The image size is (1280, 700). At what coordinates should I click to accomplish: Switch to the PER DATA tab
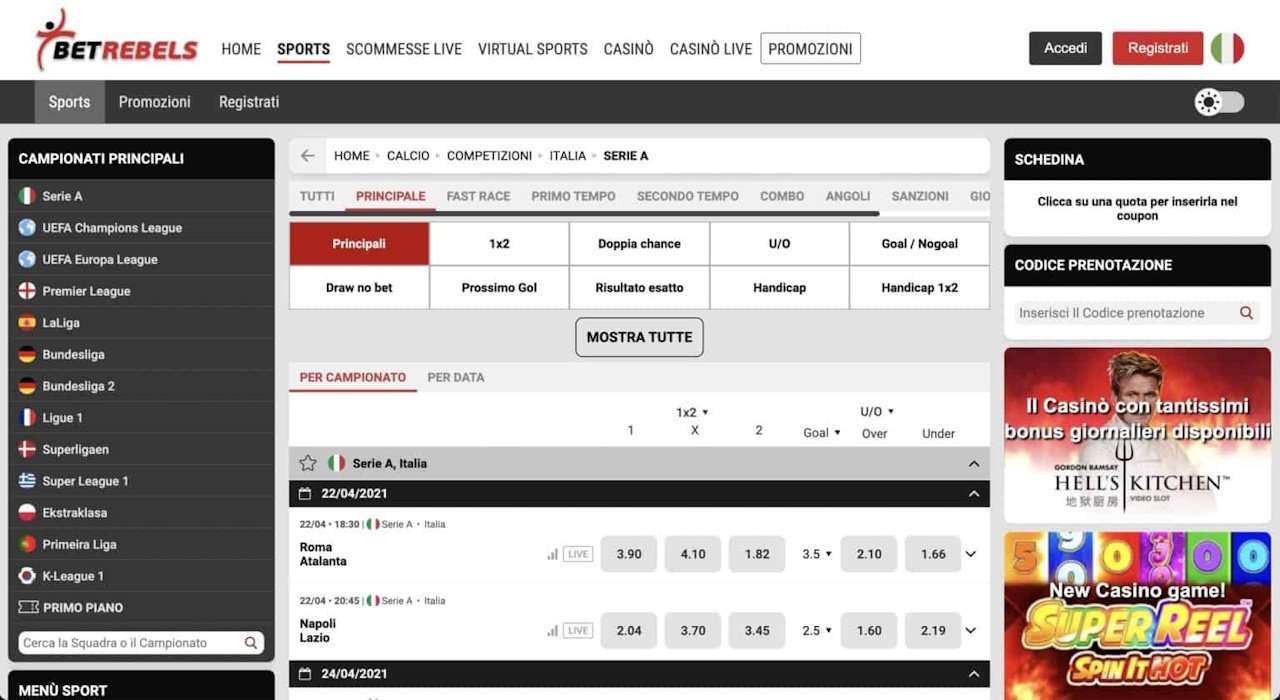pos(456,377)
